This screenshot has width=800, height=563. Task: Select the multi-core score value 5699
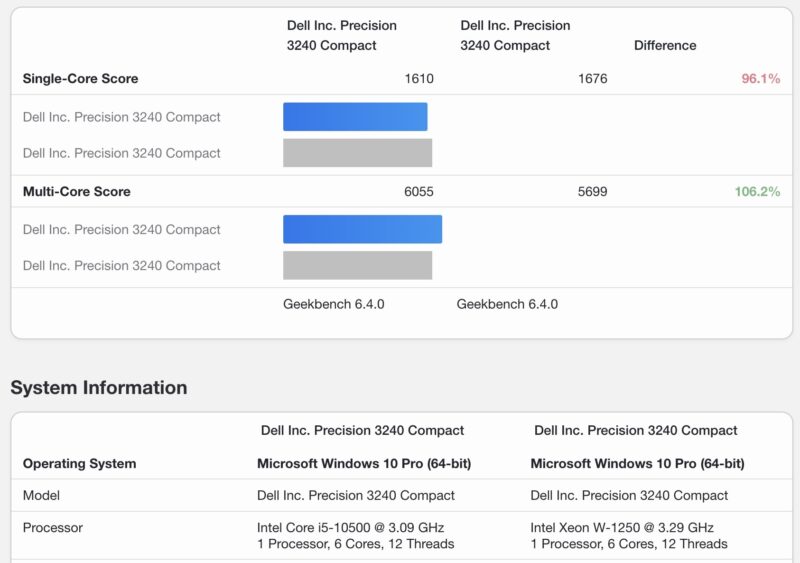click(592, 191)
